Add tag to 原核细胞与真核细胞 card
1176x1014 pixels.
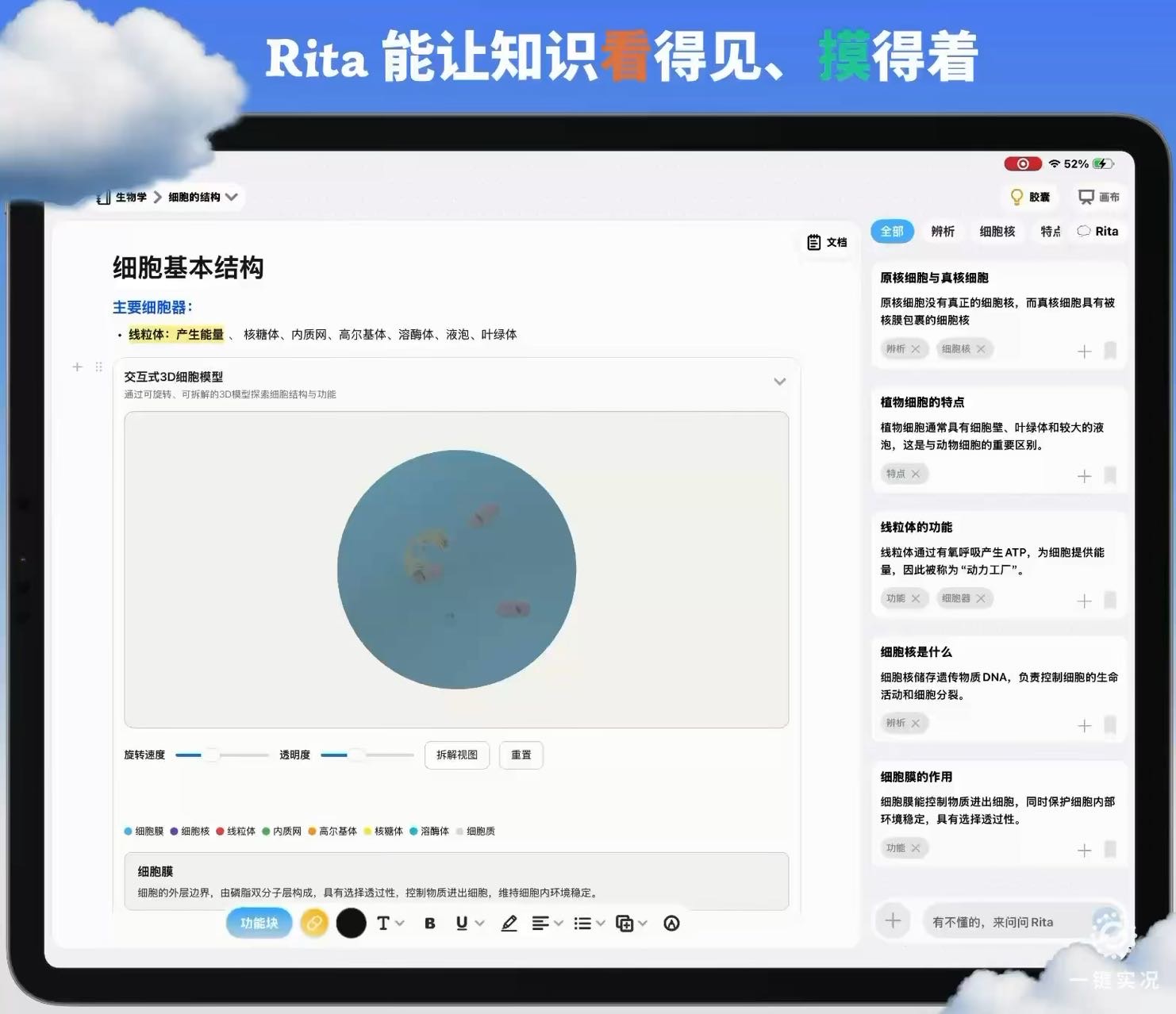tap(1085, 351)
